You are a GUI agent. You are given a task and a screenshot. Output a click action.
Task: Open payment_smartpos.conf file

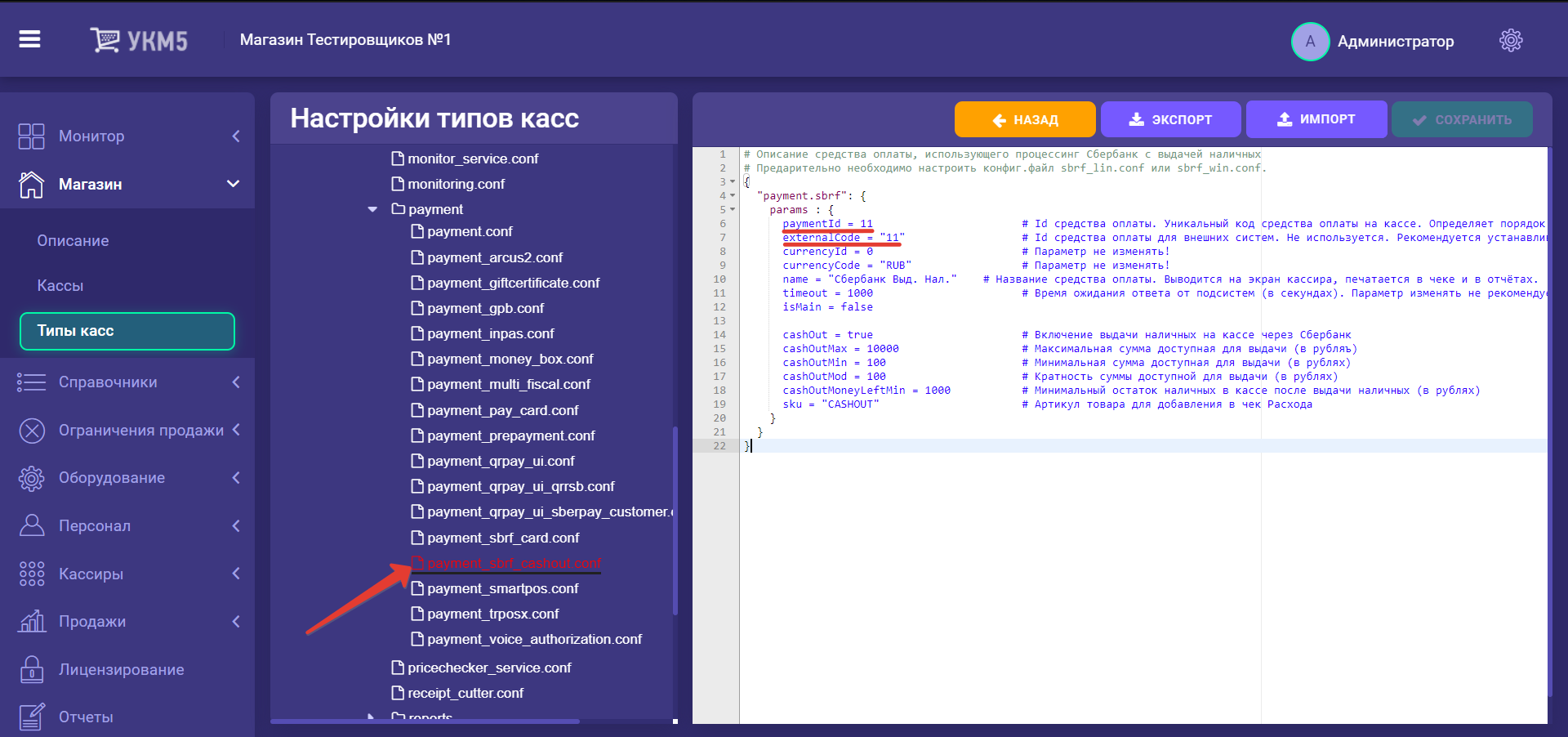(x=502, y=588)
